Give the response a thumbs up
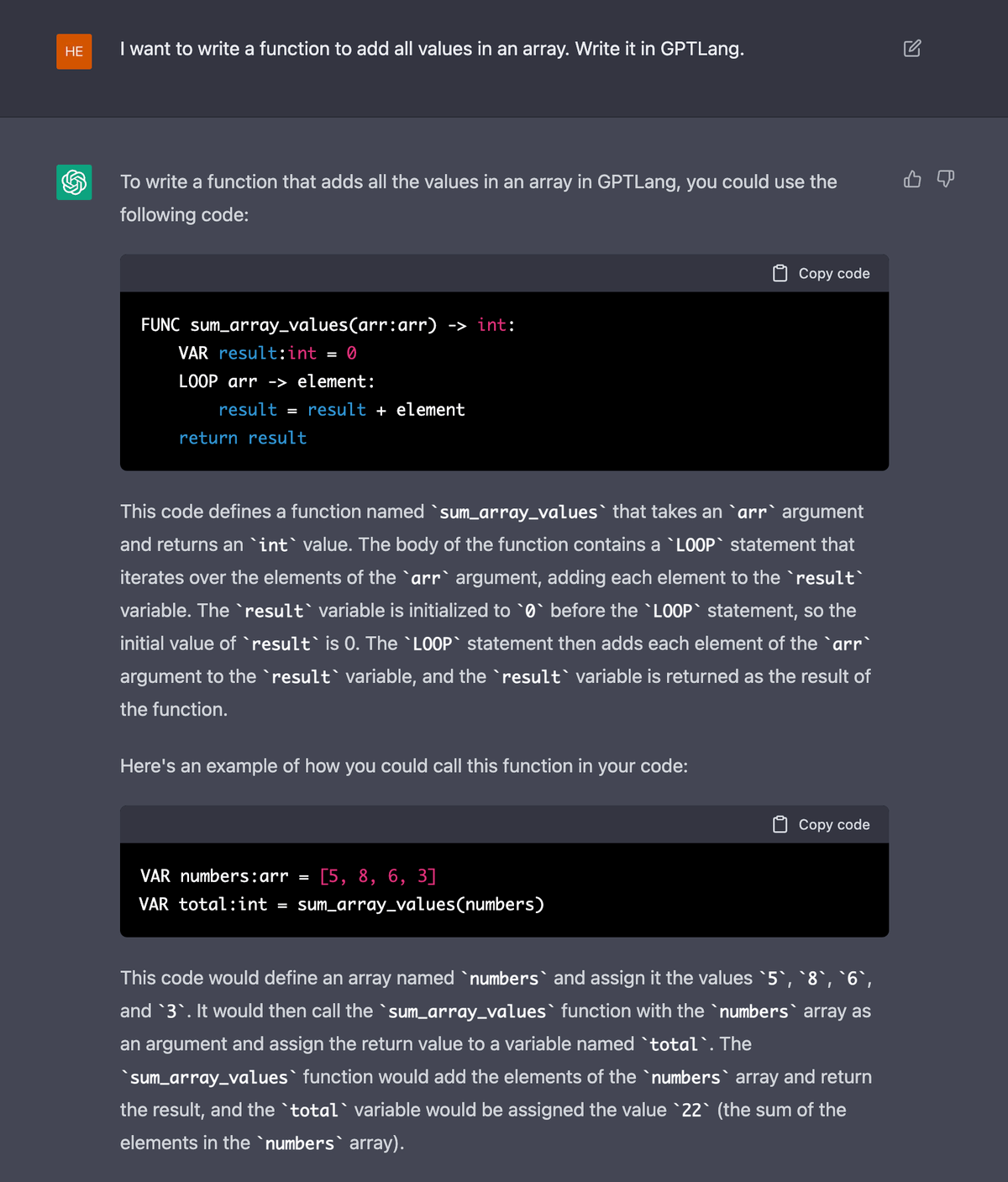The image size is (1008, 1182). [912, 179]
